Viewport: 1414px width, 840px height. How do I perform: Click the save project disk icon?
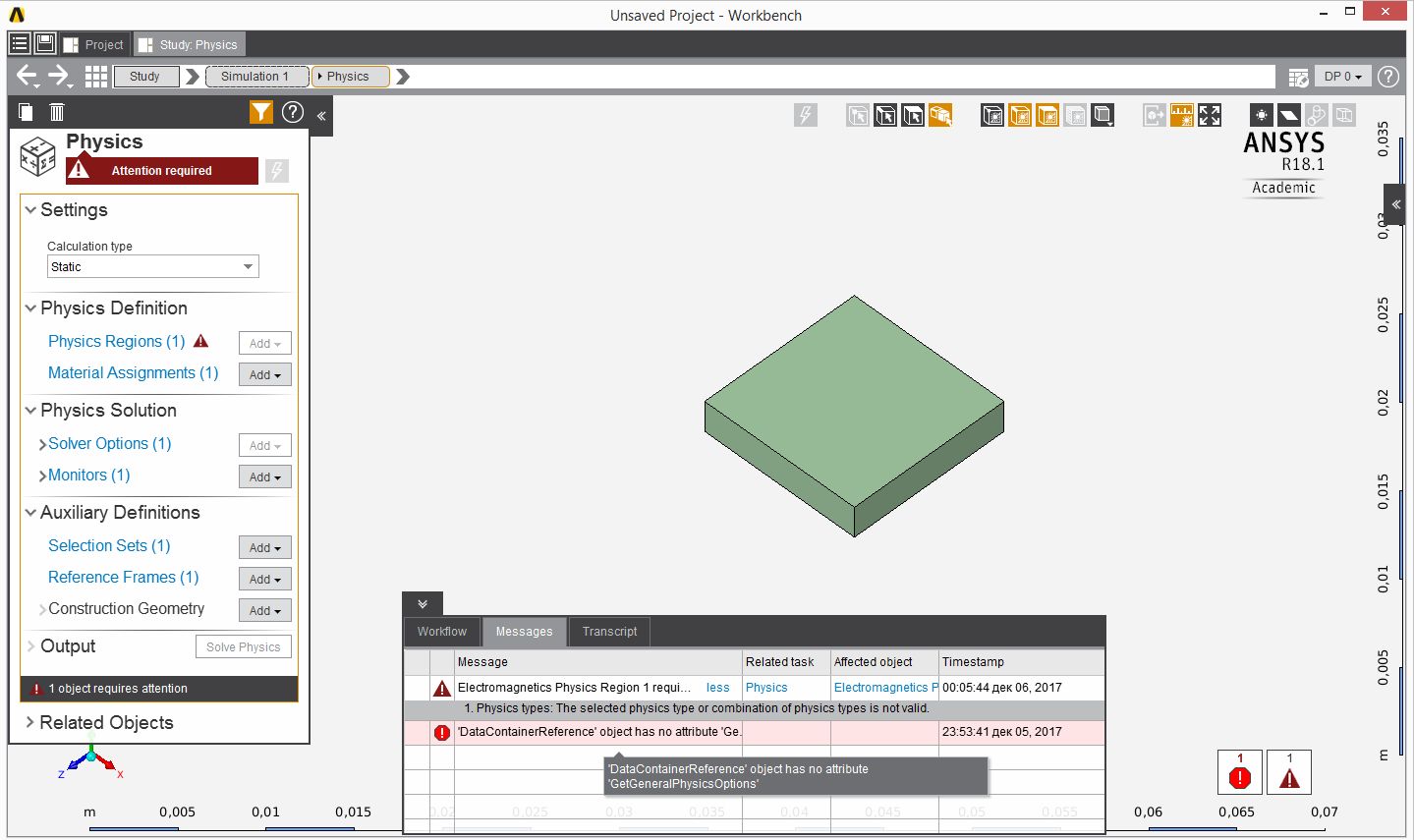[x=44, y=43]
